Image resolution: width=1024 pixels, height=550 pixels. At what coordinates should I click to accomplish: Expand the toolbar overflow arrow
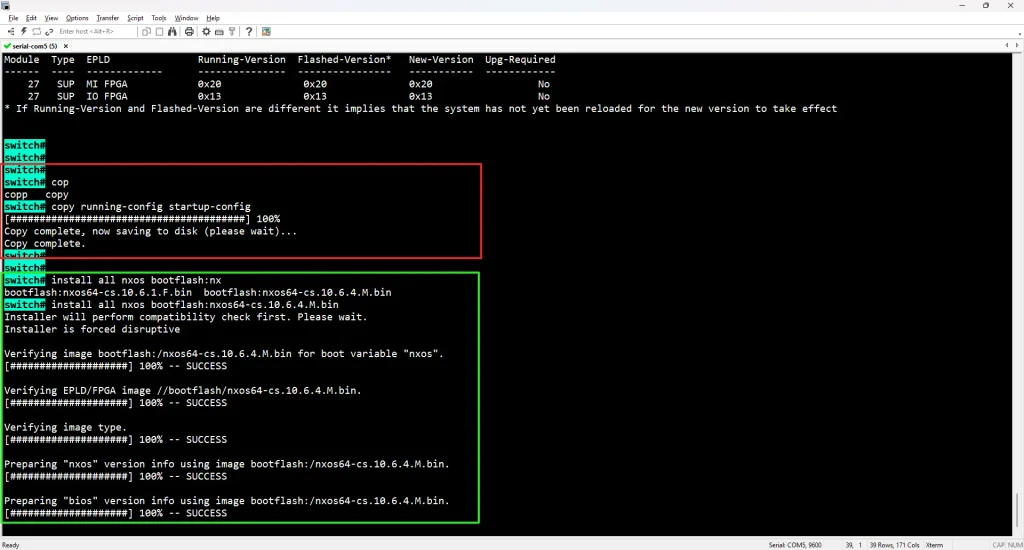1019,34
